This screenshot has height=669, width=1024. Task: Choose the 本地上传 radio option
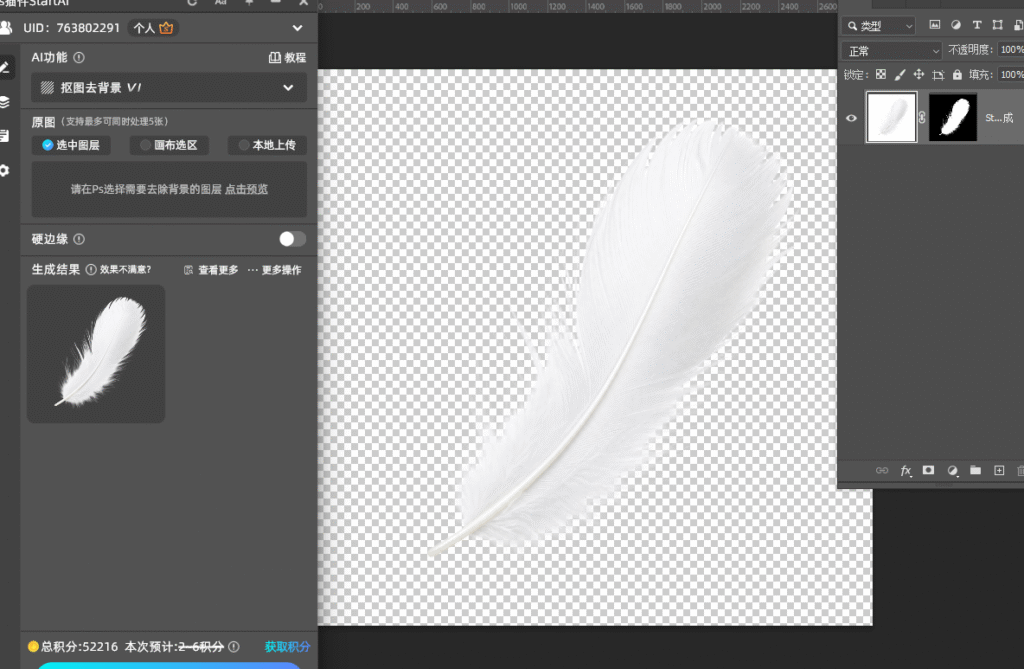pyautogui.click(x=267, y=145)
